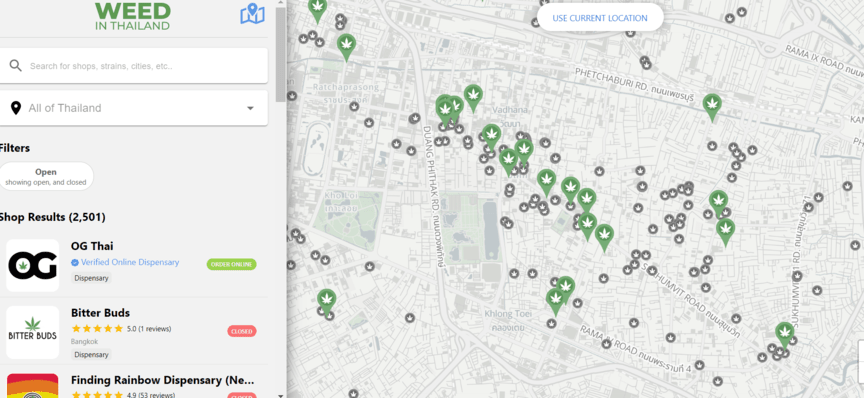Open Finding Rainbow Dispensary listing
This screenshot has height=398, width=864.
click(163, 380)
